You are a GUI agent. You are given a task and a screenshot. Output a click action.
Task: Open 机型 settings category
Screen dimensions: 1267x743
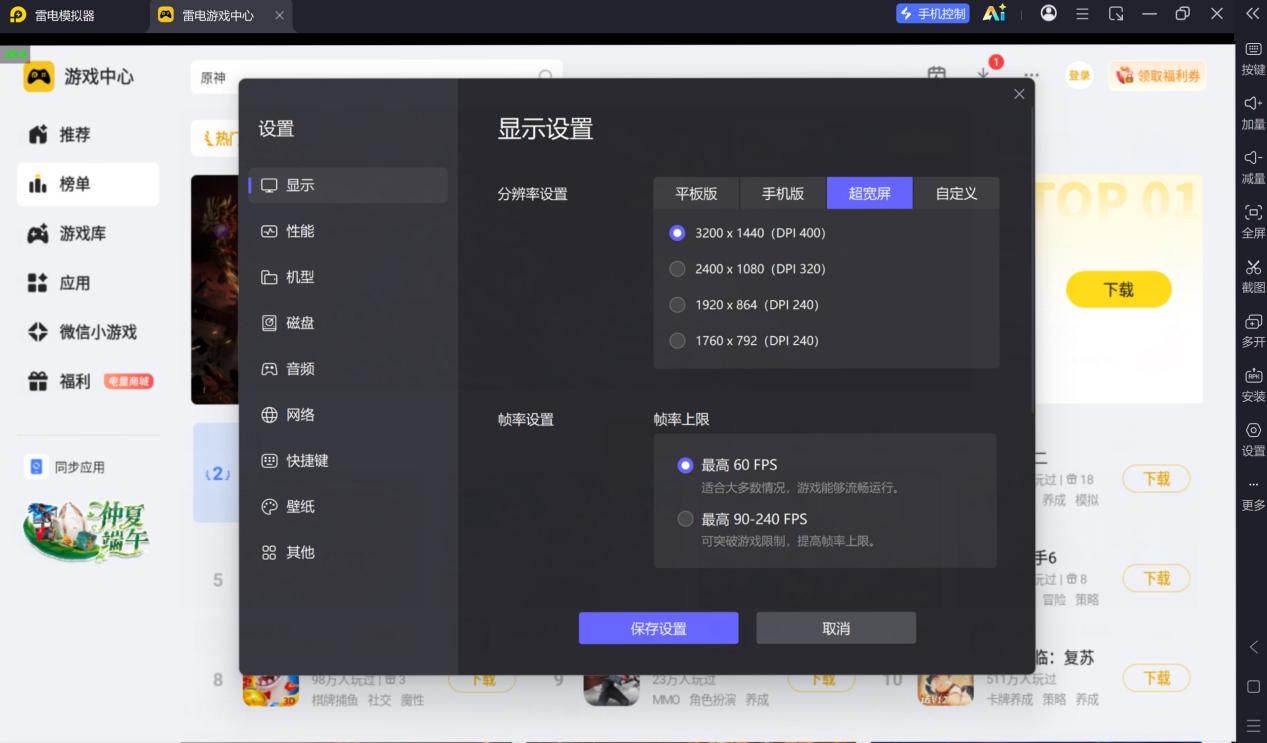pos(348,277)
